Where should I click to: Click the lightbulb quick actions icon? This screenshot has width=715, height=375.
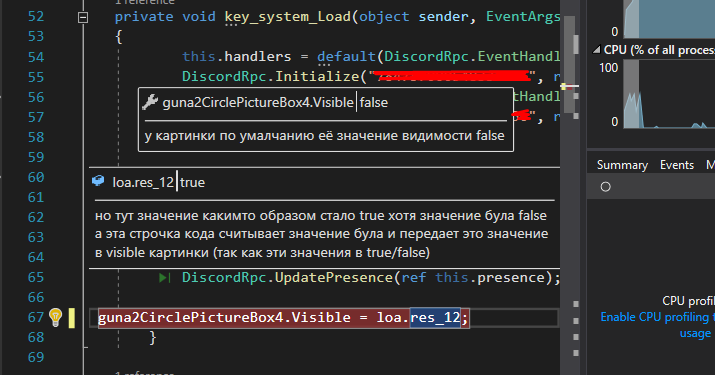pyautogui.click(x=55, y=317)
